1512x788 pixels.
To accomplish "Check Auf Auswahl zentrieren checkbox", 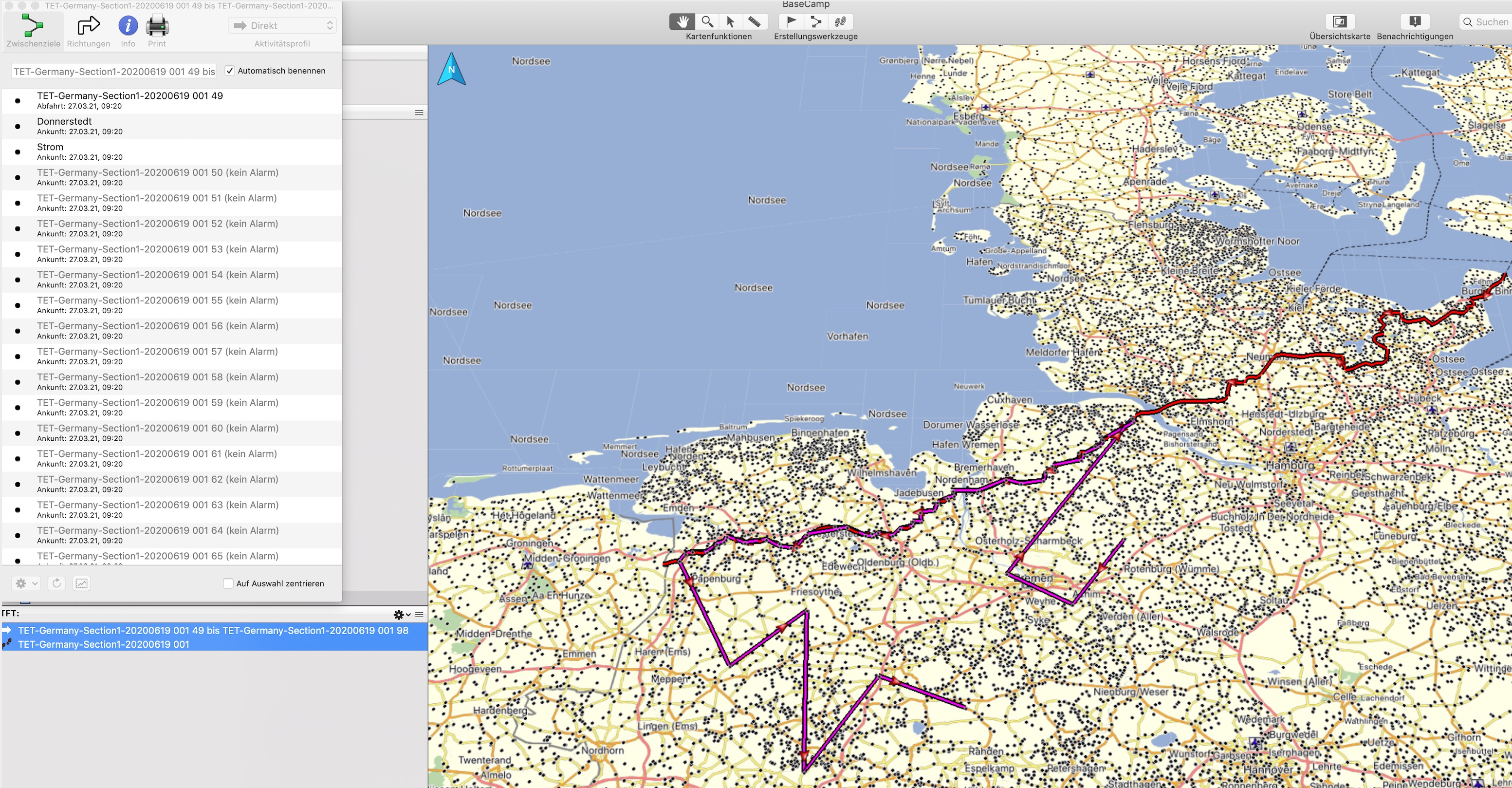I will click(228, 583).
